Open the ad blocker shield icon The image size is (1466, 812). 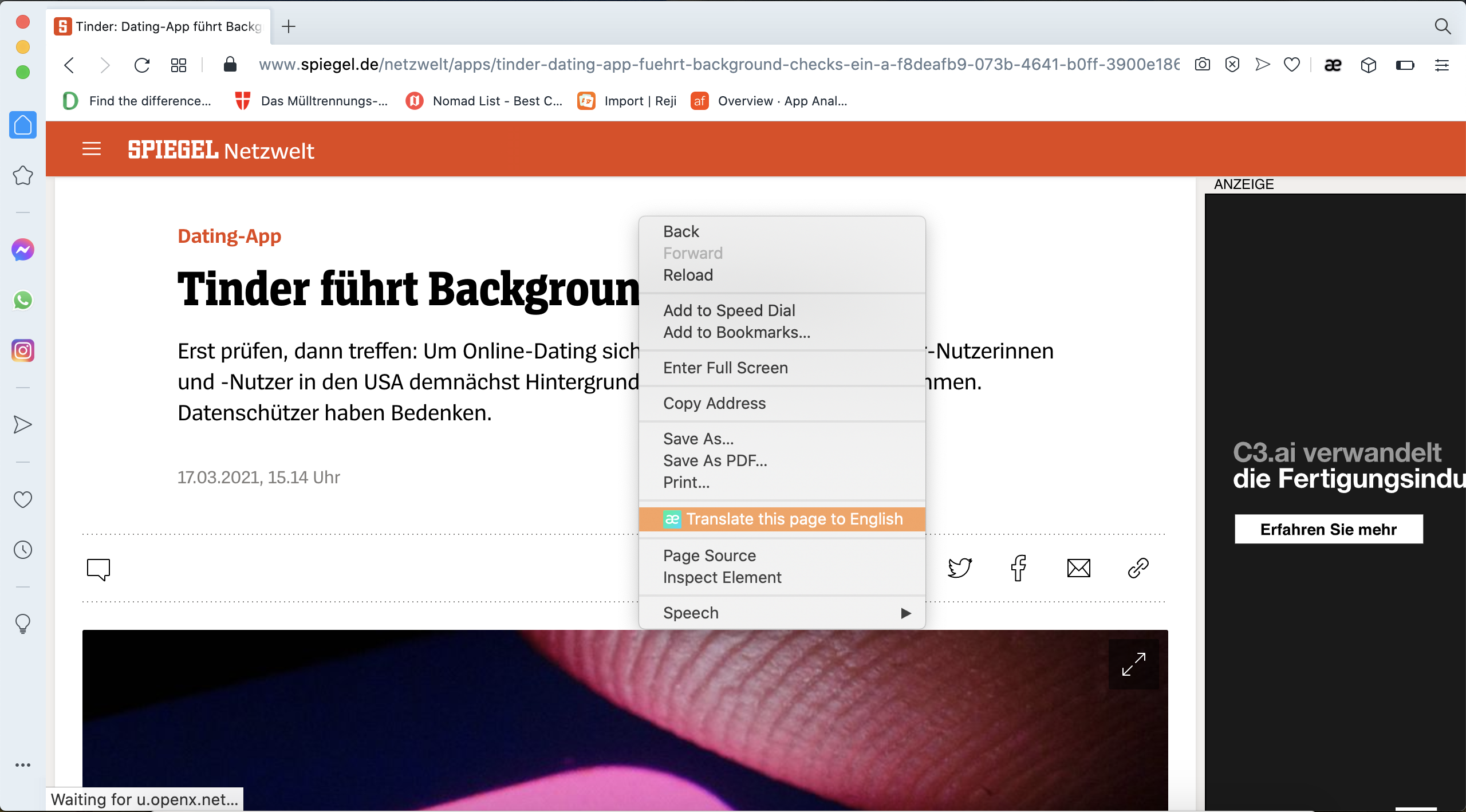point(1232,64)
